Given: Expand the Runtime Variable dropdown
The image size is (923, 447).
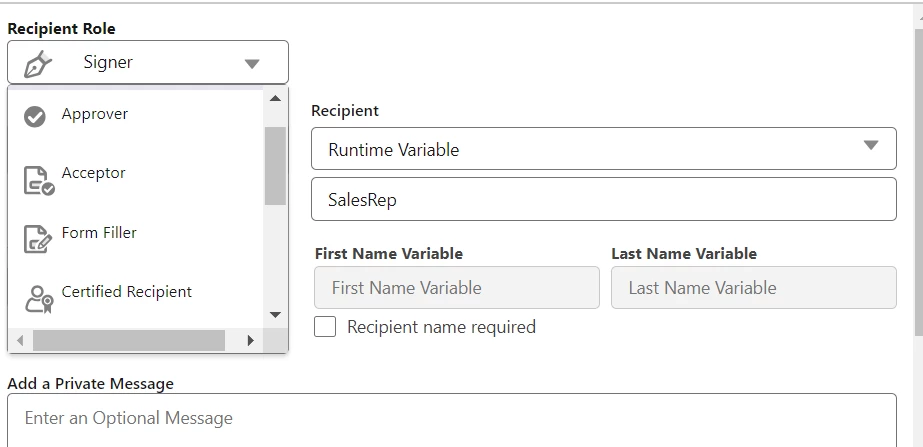Looking at the screenshot, I should click(871, 146).
